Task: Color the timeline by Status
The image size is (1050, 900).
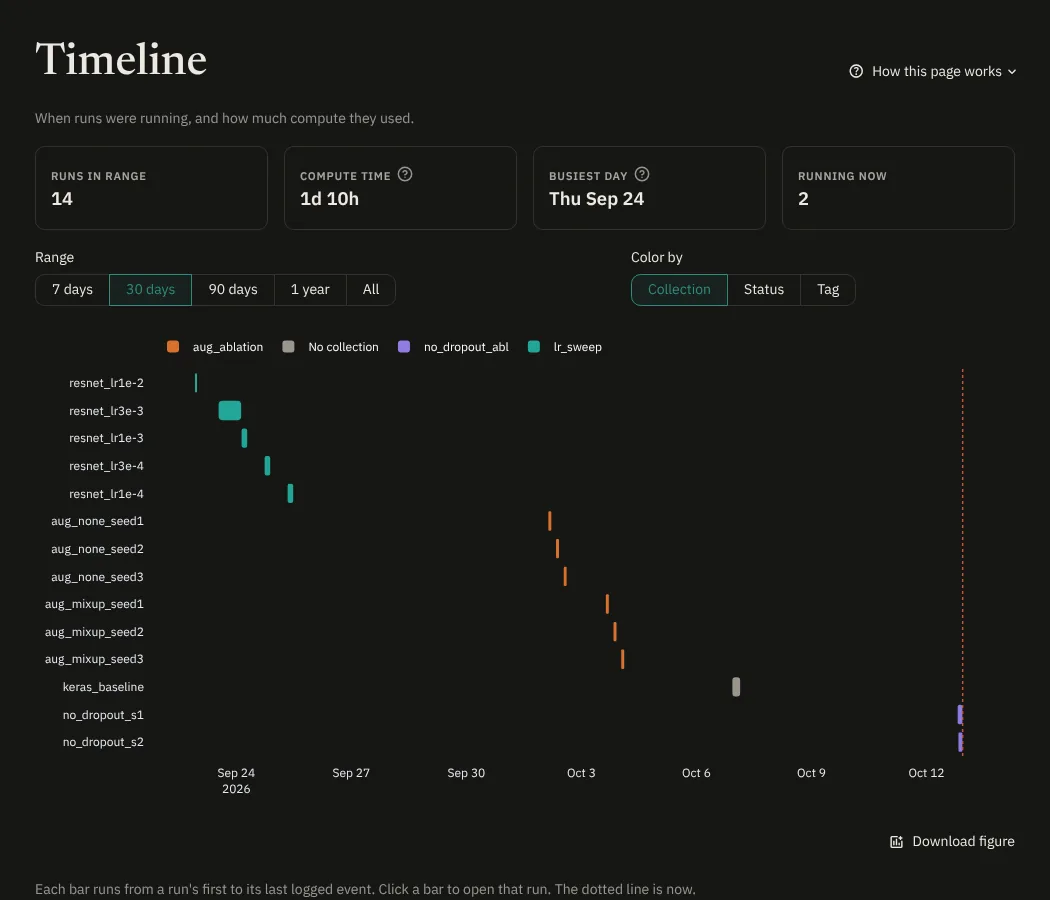Action: 763,289
